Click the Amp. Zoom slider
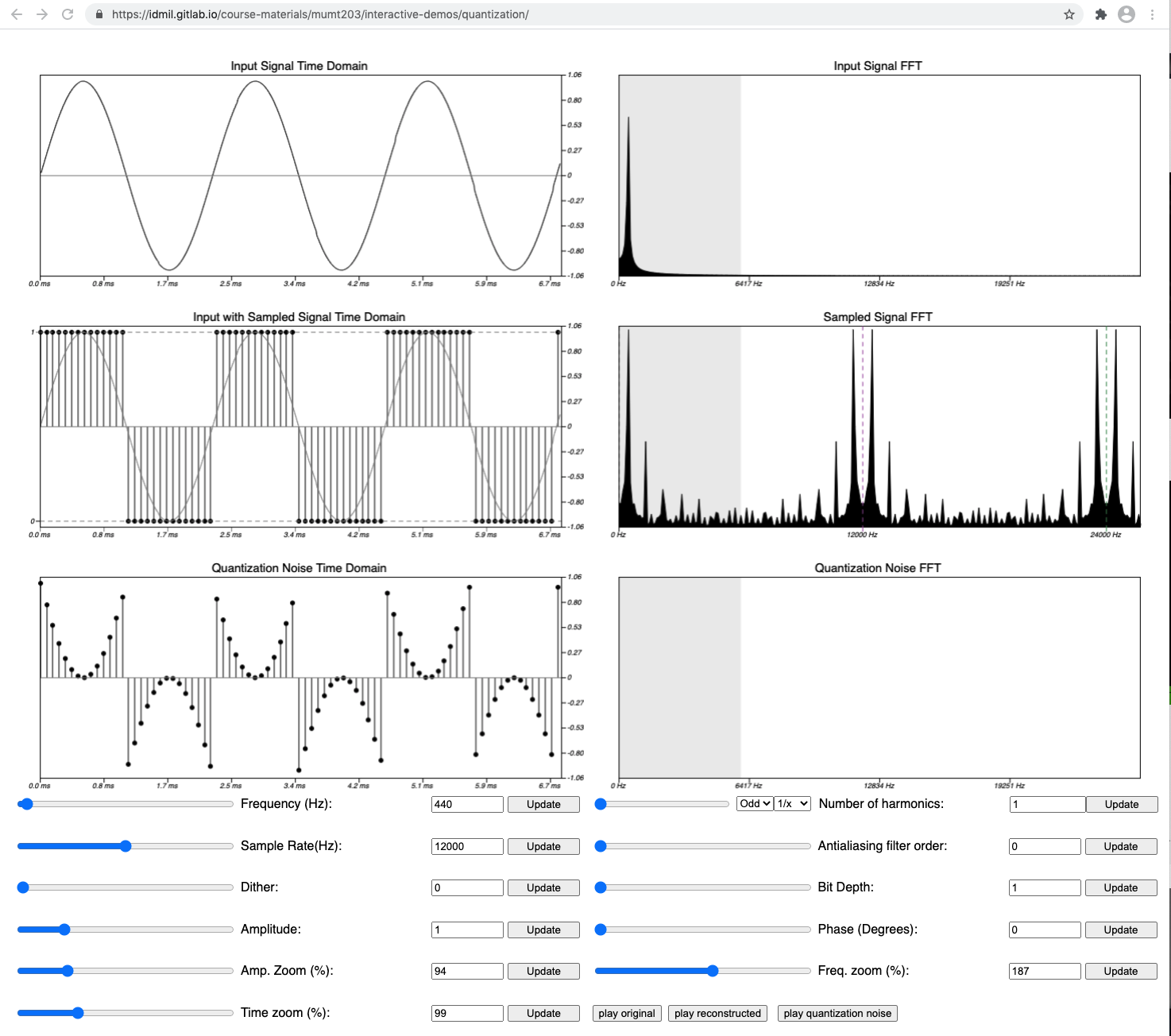The height and width of the screenshot is (1036, 1171). pos(126,971)
